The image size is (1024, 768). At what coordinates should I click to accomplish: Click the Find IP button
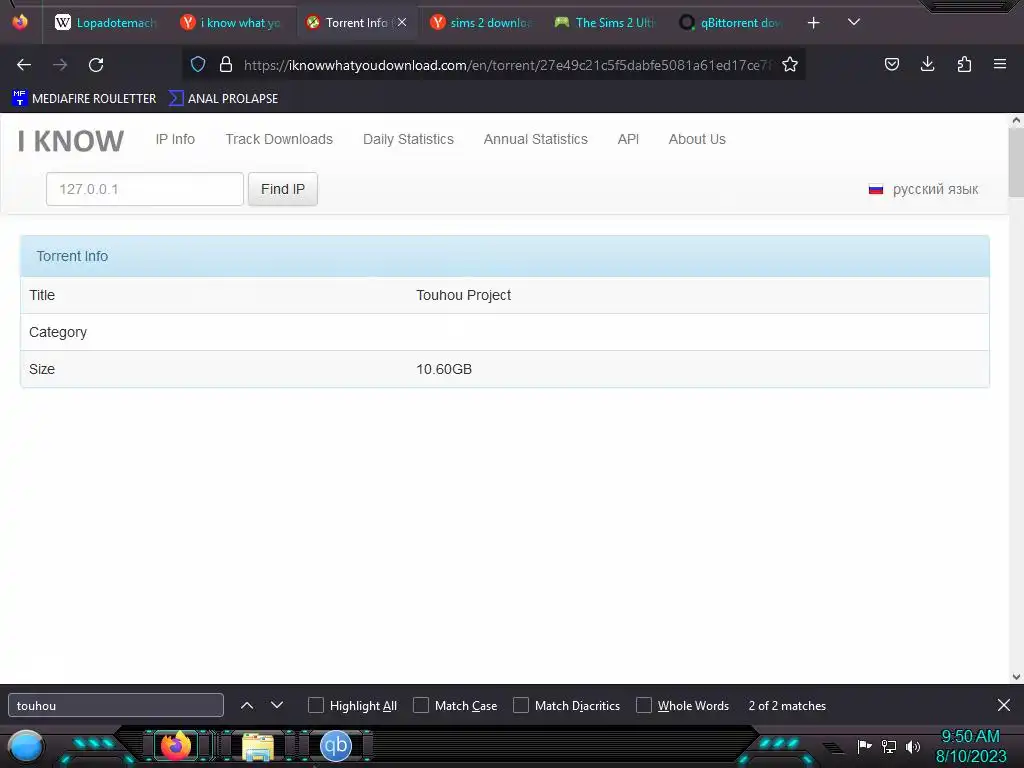pyautogui.click(x=283, y=189)
